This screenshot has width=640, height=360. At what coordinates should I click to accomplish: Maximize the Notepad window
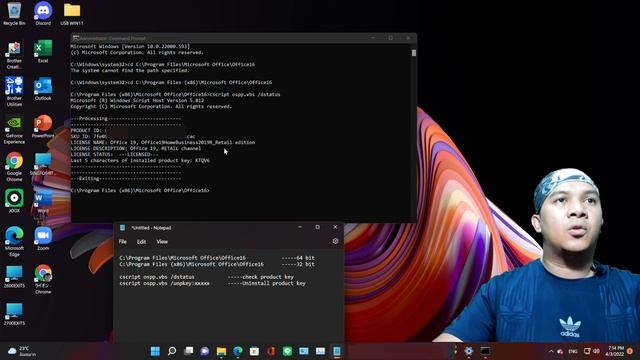318,227
